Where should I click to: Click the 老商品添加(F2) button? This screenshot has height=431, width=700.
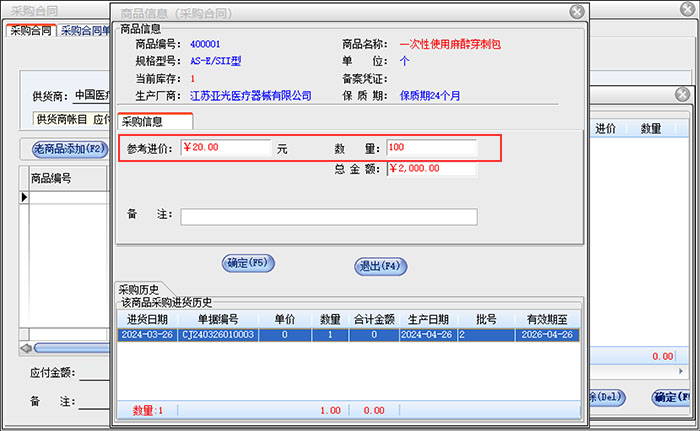click(68, 149)
